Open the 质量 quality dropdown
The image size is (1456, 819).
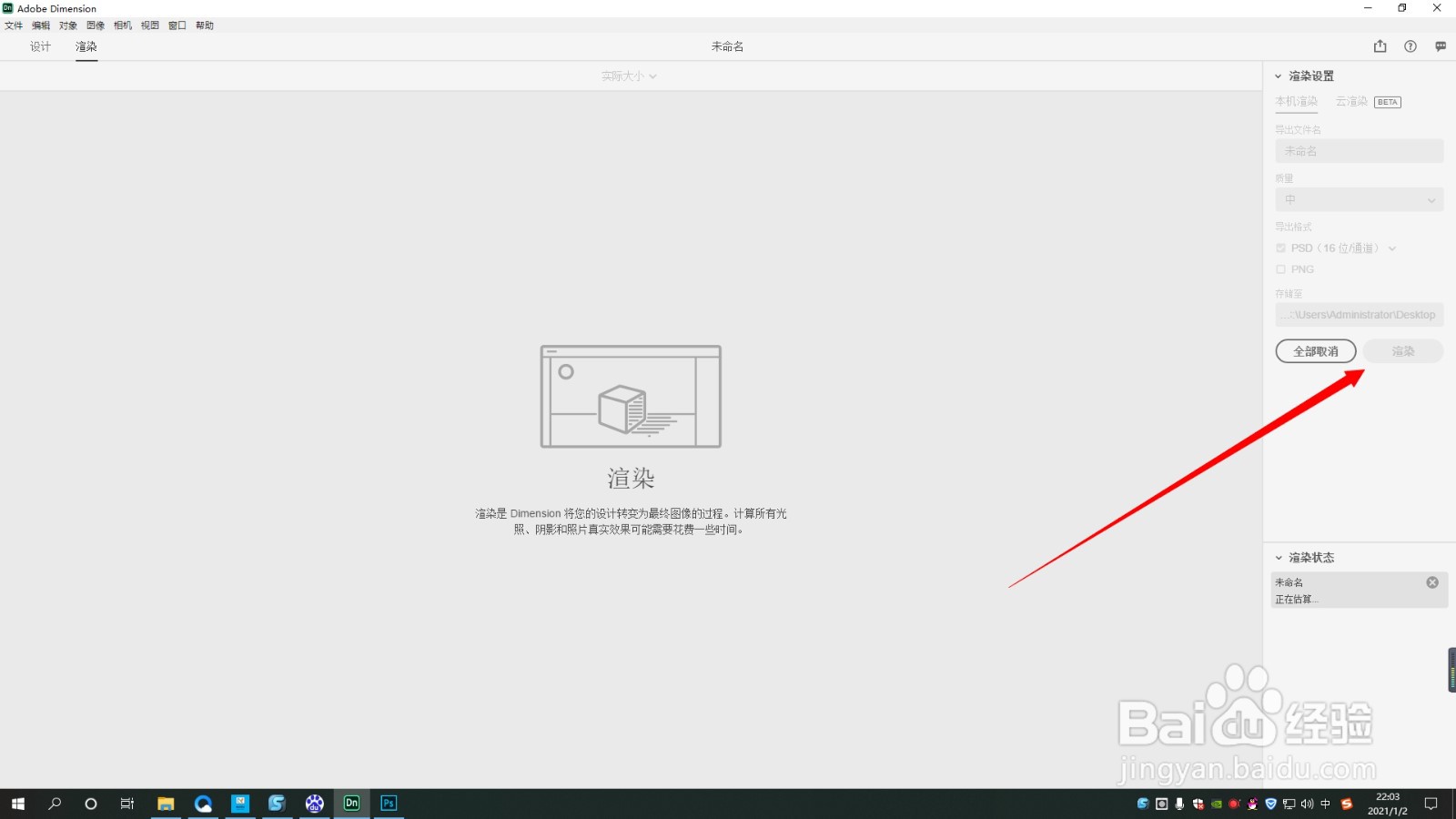1360,200
